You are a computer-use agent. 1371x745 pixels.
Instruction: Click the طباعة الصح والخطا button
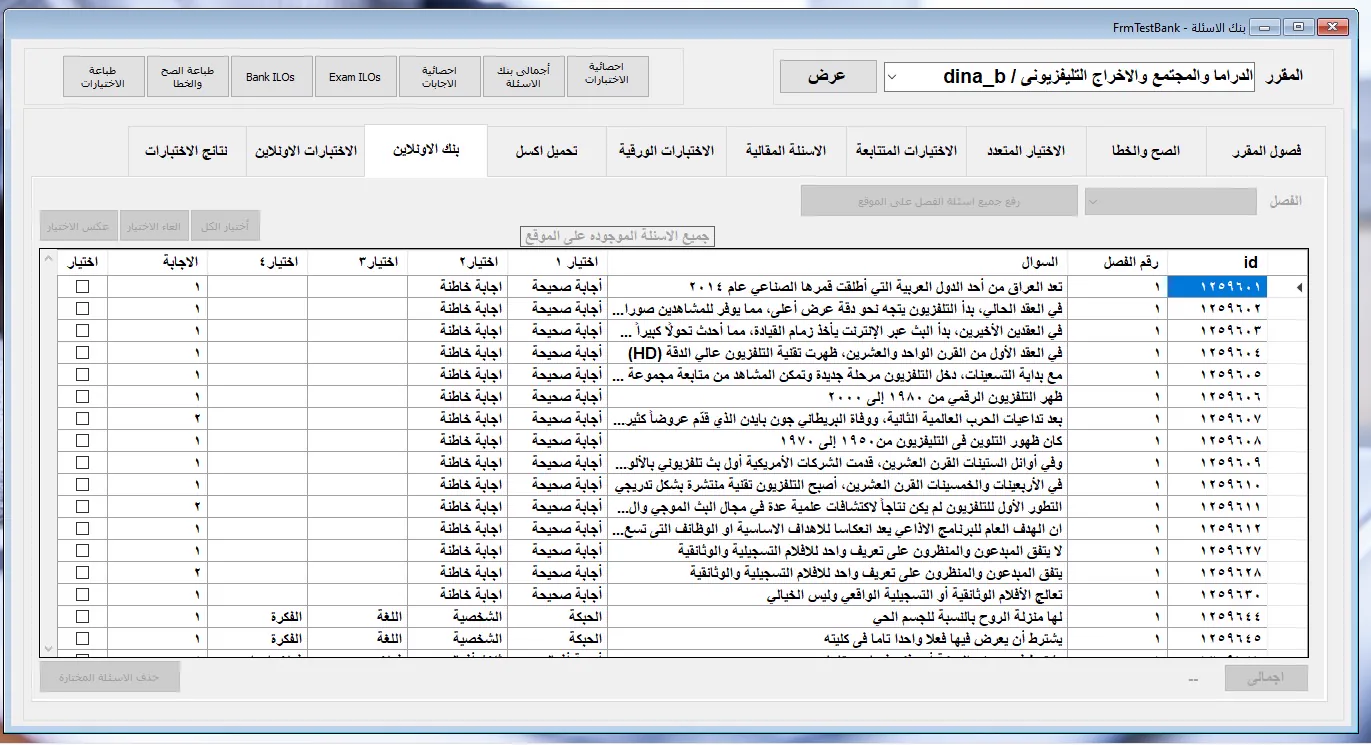pos(187,77)
